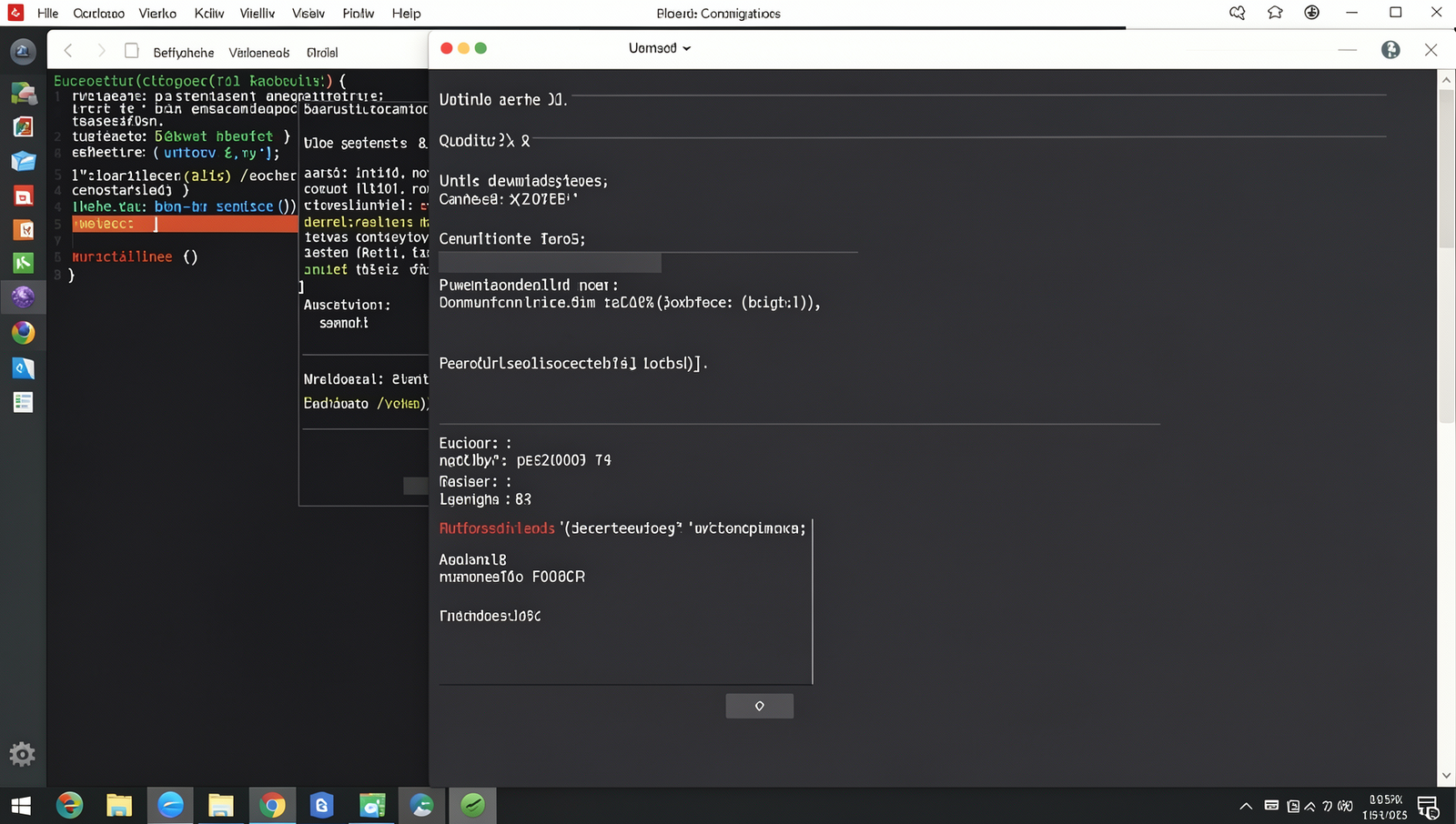Click the keyboard icon in the system tray
This screenshot has height=824, width=1456.
click(1271, 806)
